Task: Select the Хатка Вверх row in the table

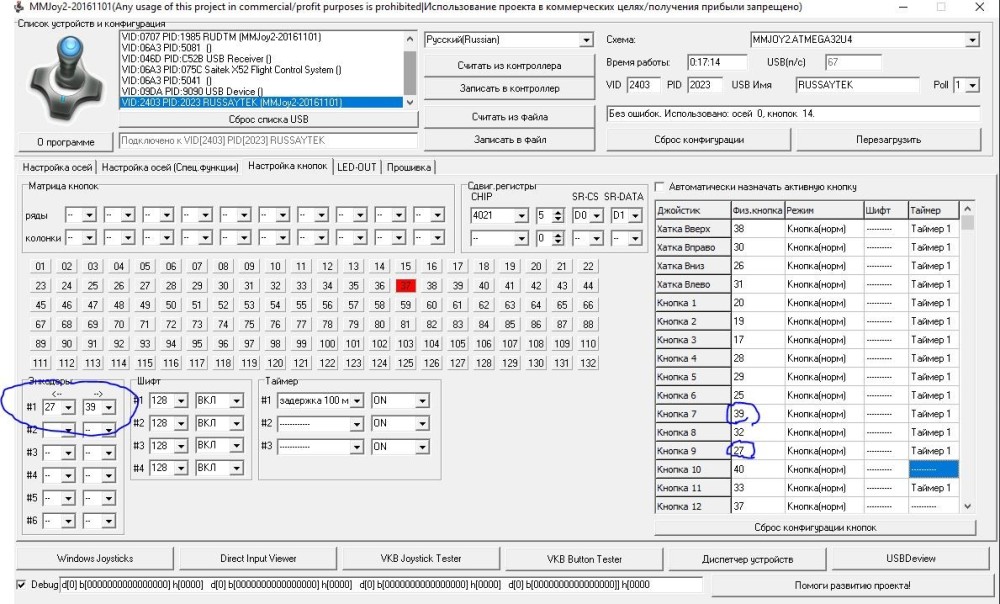Action: coord(690,229)
